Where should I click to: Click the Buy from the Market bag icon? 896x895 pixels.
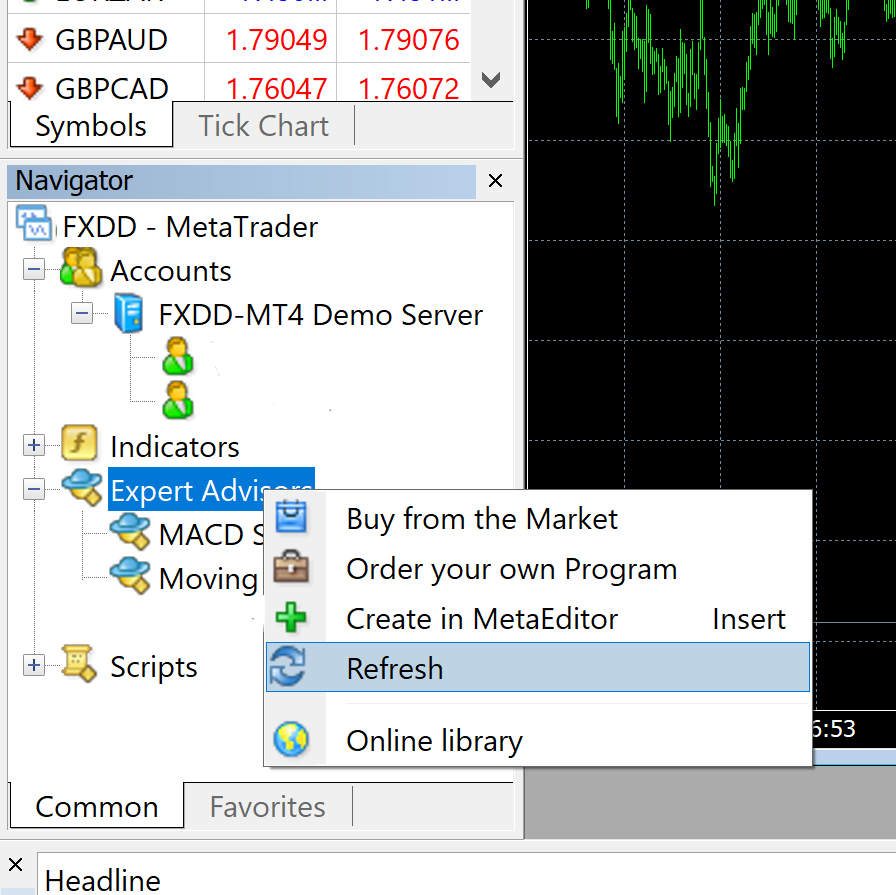(291, 517)
